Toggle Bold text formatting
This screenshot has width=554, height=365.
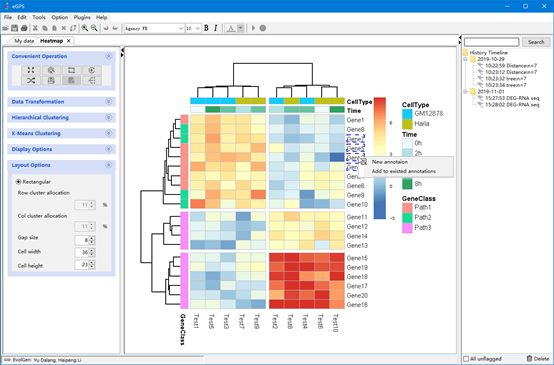click(206, 28)
